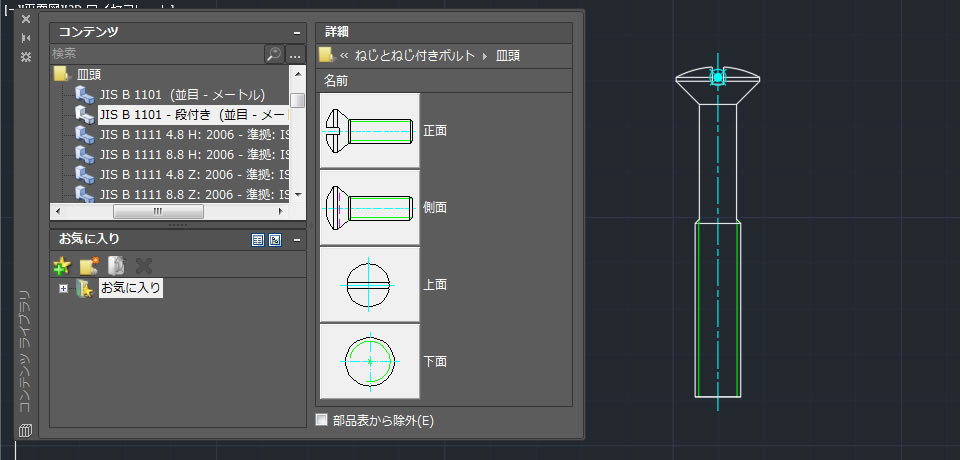Switch favorites to list view
Image resolution: width=960 pixels, height=460 pixels.
(258, 241)
